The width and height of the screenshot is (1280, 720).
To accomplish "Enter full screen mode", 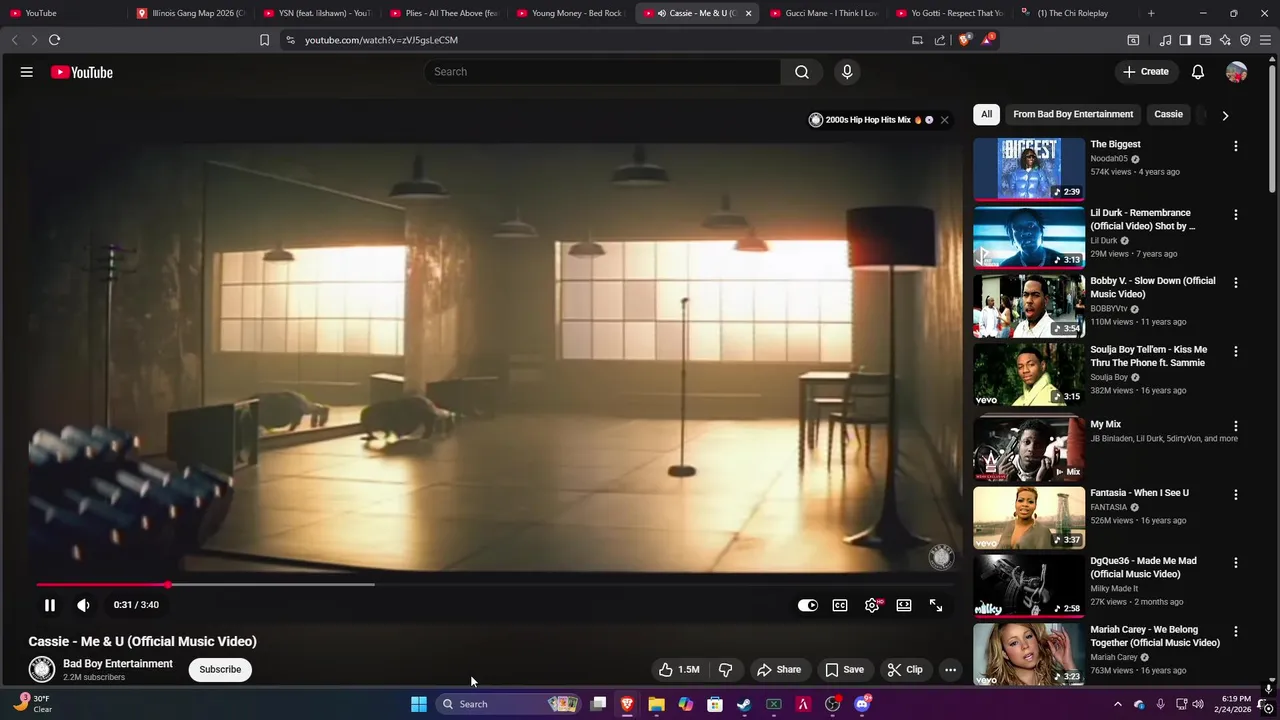I will coord(936,605).
